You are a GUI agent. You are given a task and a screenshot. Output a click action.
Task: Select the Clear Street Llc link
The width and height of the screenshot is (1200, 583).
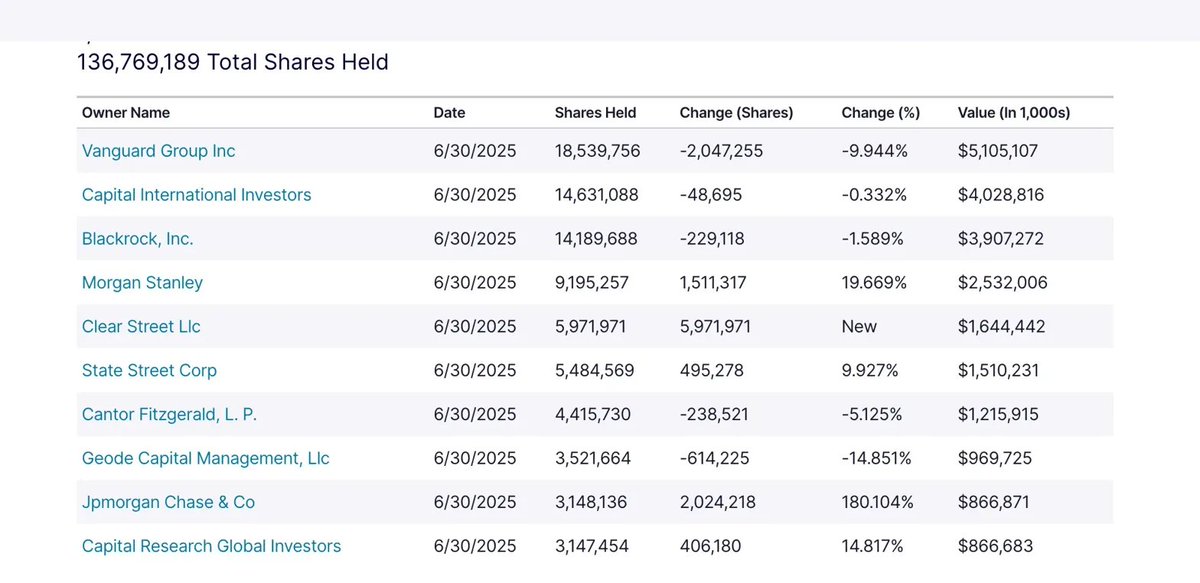click(141, 327)
